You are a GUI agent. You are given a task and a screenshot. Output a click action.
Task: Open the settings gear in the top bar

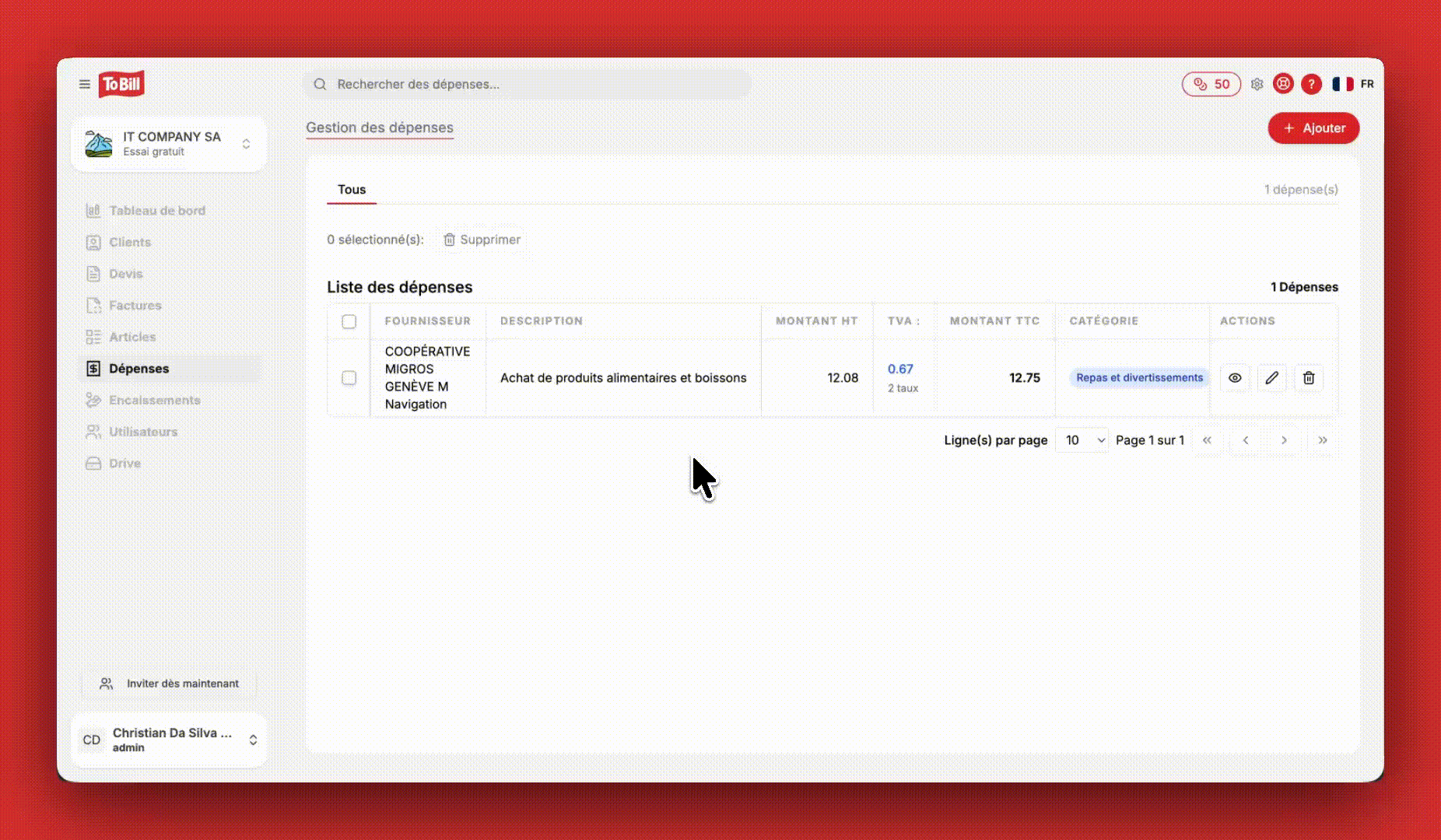1257,84
